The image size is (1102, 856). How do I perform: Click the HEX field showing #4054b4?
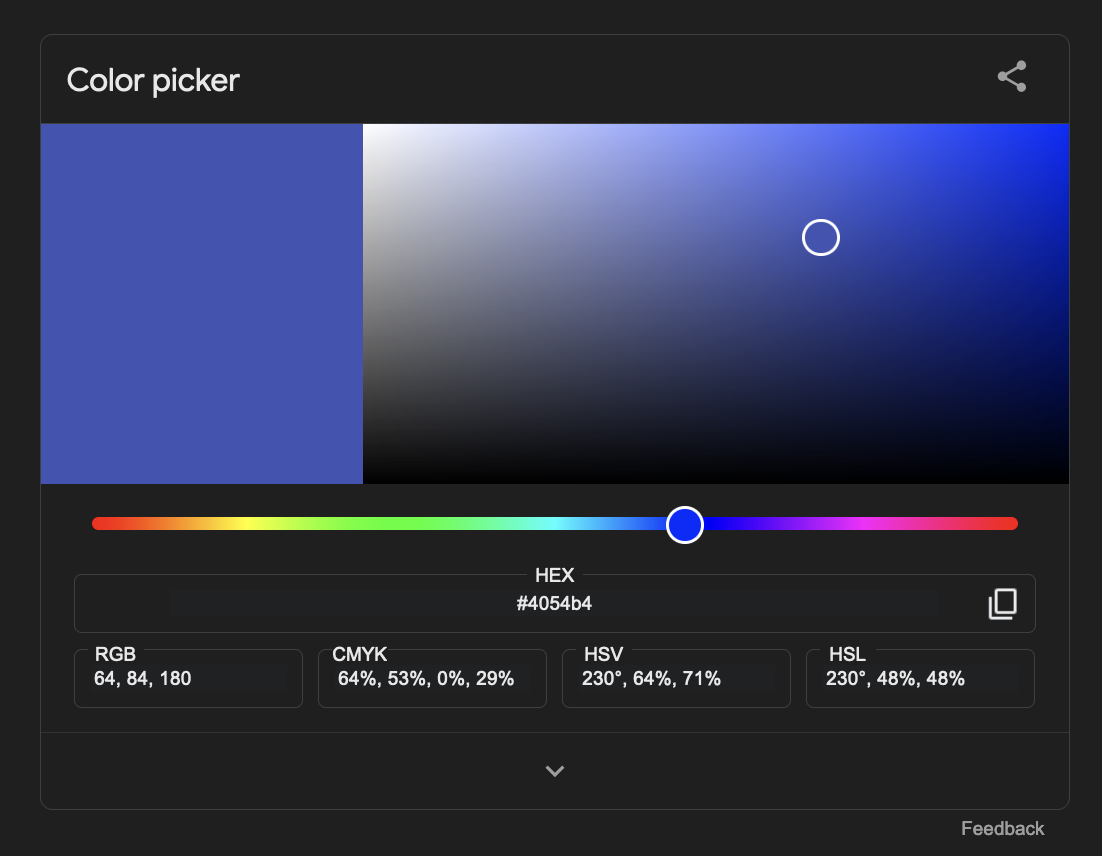pos(554,604)
